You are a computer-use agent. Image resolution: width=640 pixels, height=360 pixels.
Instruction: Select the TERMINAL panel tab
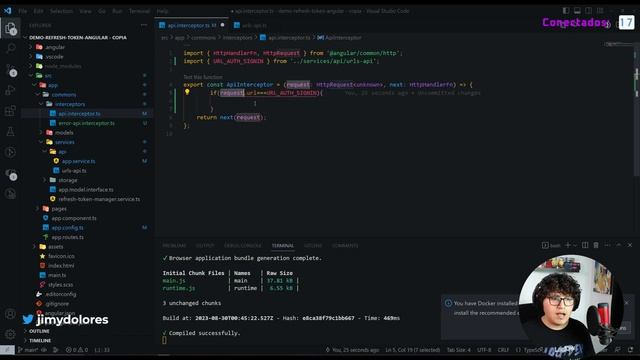282,245
